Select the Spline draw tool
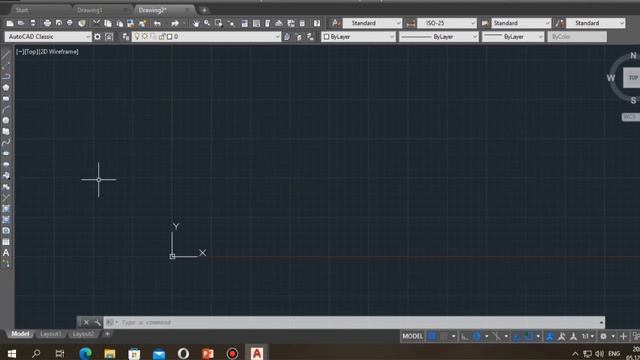Image resolution: width=640 pixels, height=360 pixels. tap(6, 143)
